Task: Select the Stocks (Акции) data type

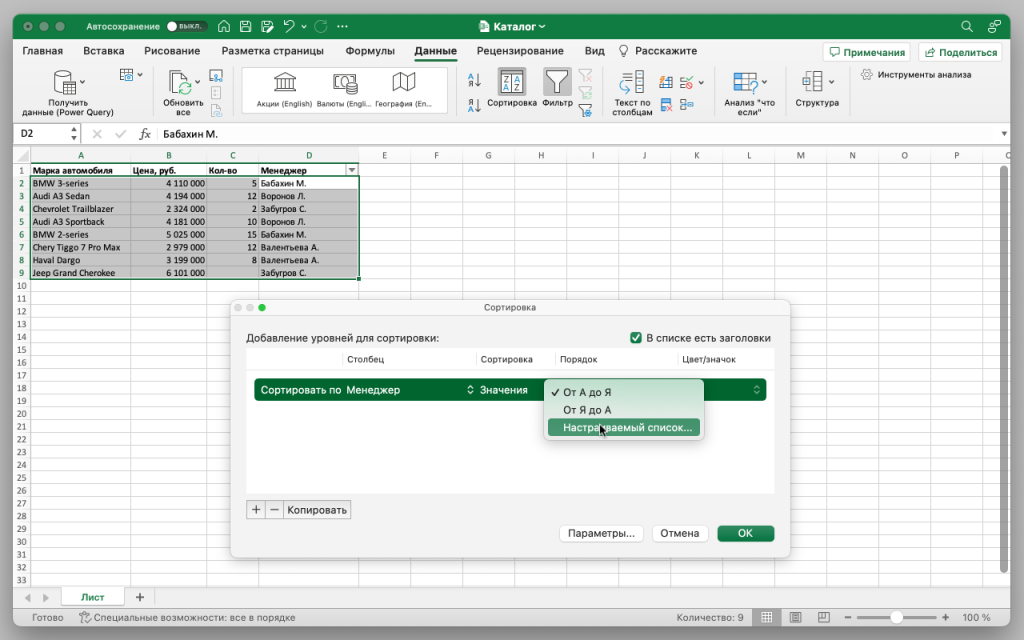Action: coord(284,90)
